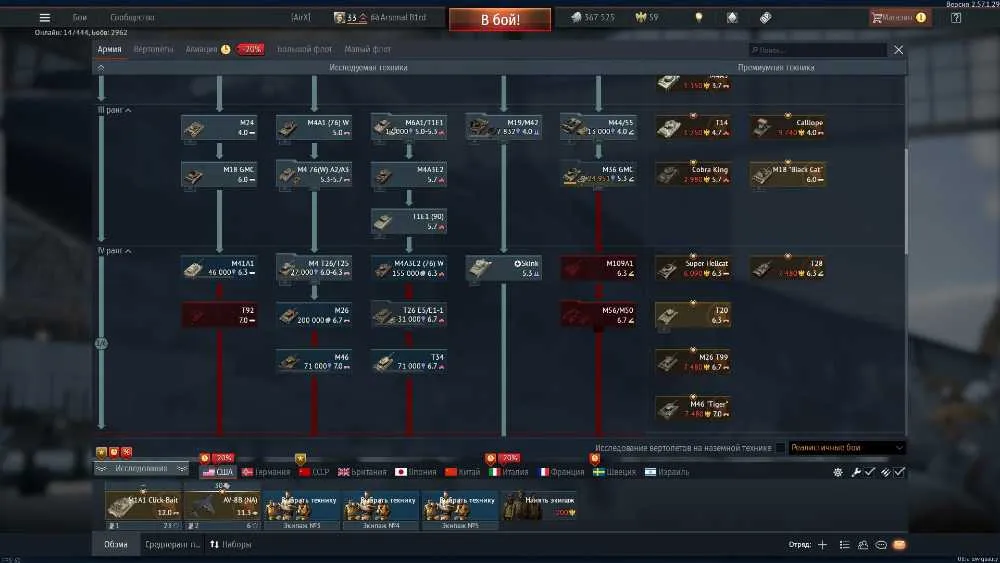Select the Skink vehicle card
1000x563 pixels.
click(504, 268)
